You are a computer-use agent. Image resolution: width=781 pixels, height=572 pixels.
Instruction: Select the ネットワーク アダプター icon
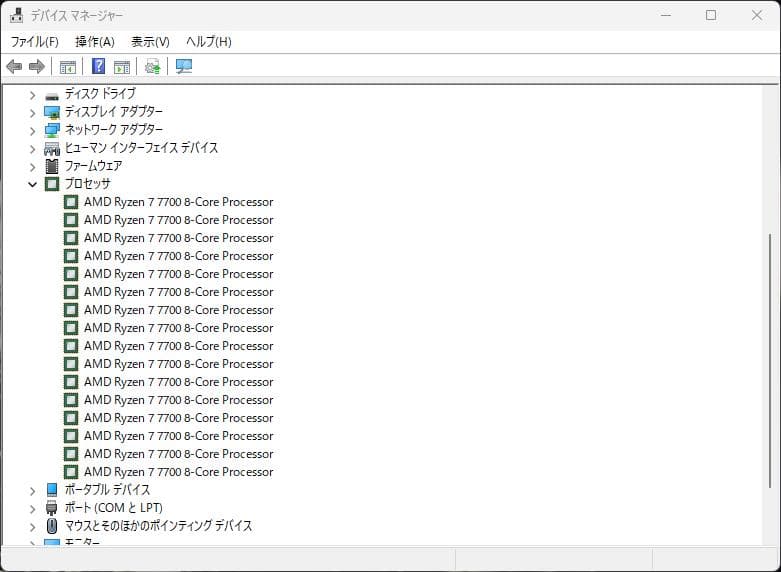click(52, 131)
